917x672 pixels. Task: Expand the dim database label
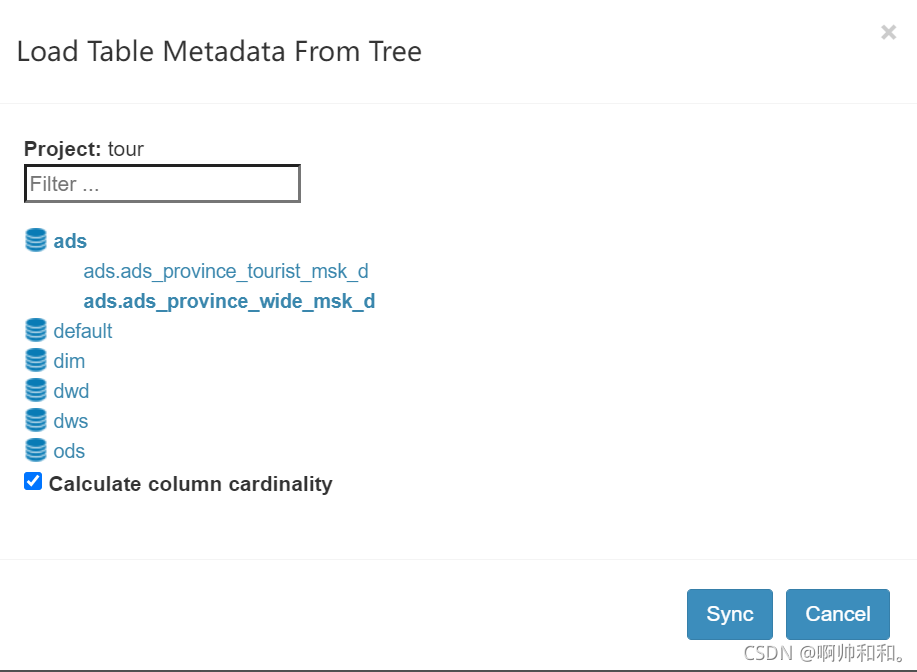[69, 361]
